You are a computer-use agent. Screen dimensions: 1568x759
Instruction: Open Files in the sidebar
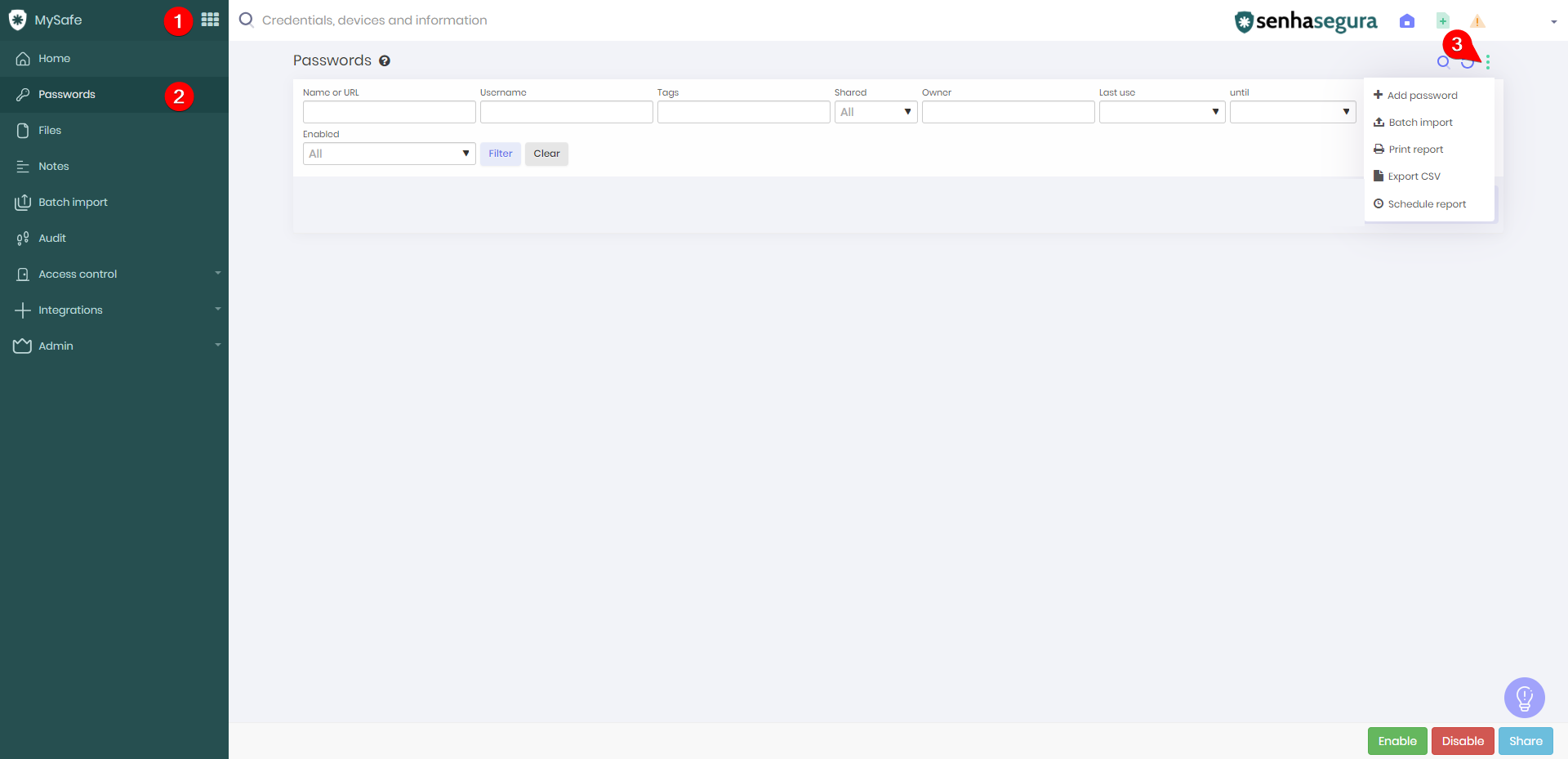point(114,131)
